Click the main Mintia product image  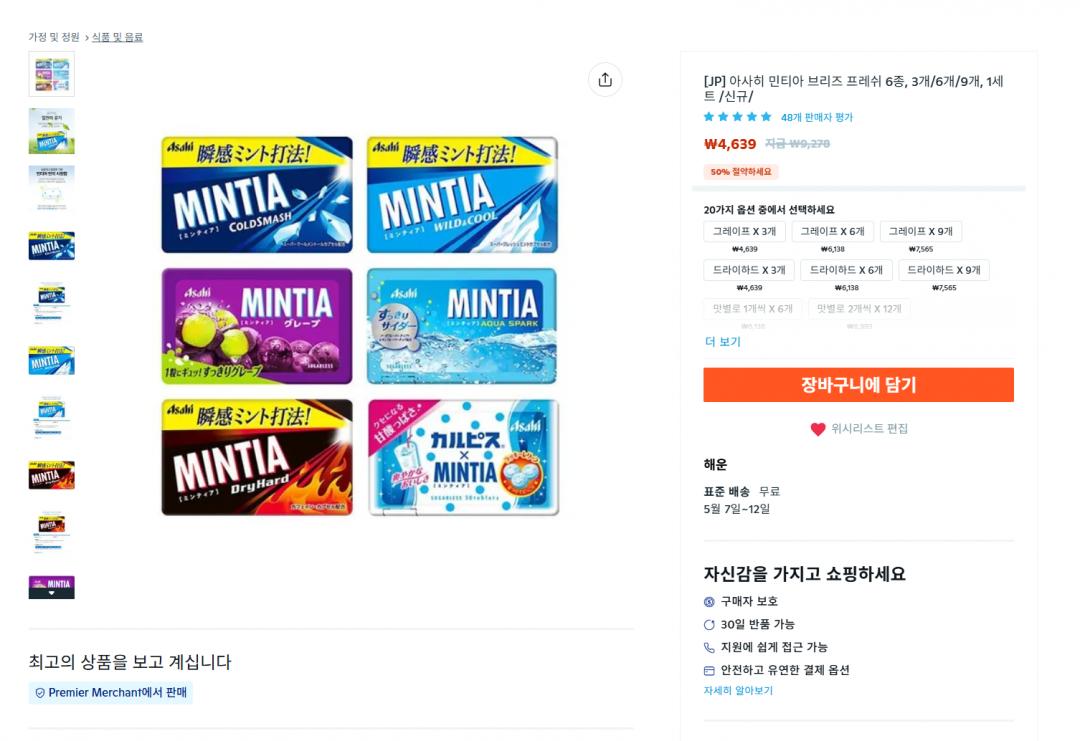tap(360, 326)
